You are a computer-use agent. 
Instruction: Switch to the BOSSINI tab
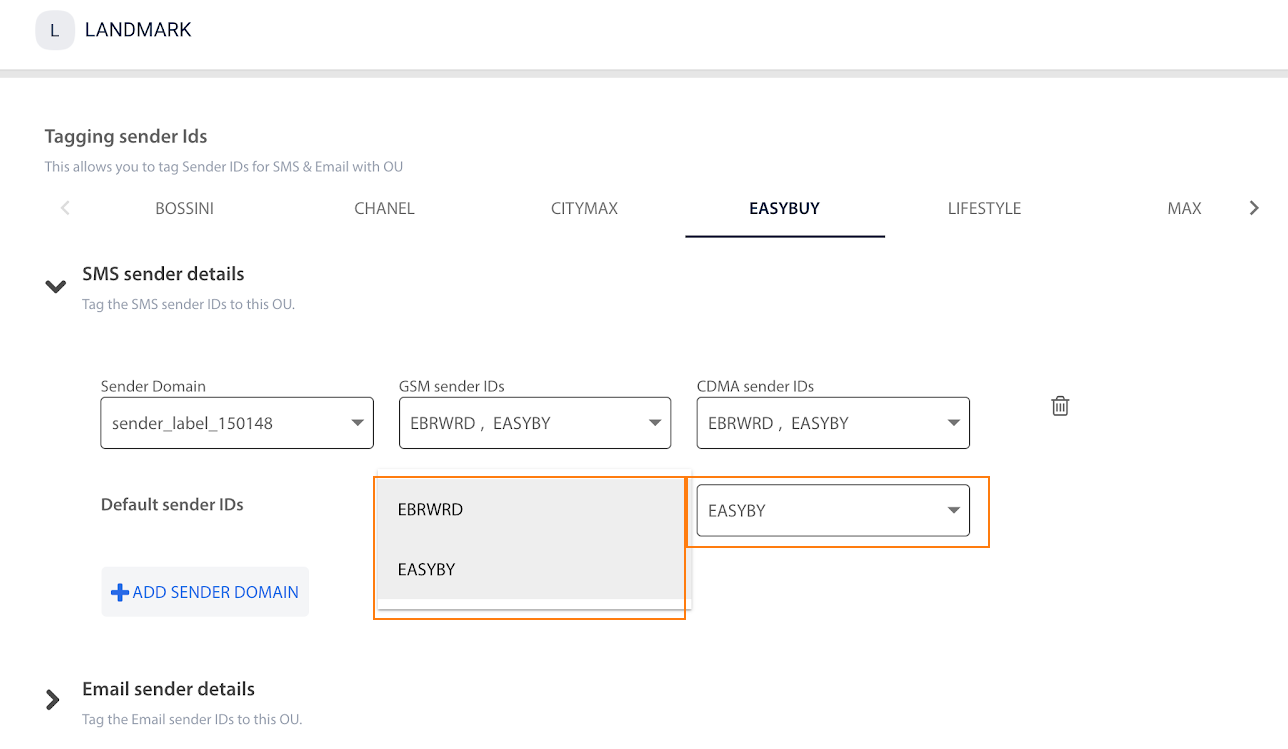click(x=185, y=209)
